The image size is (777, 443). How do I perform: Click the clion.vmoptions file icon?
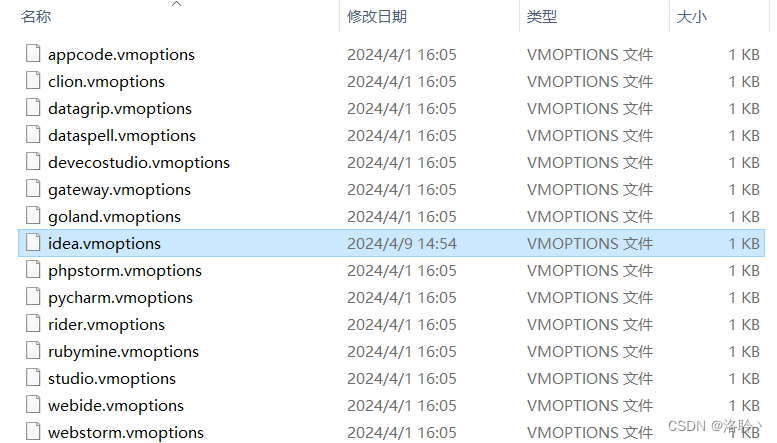pyautogui.click(x=33, y=80)
